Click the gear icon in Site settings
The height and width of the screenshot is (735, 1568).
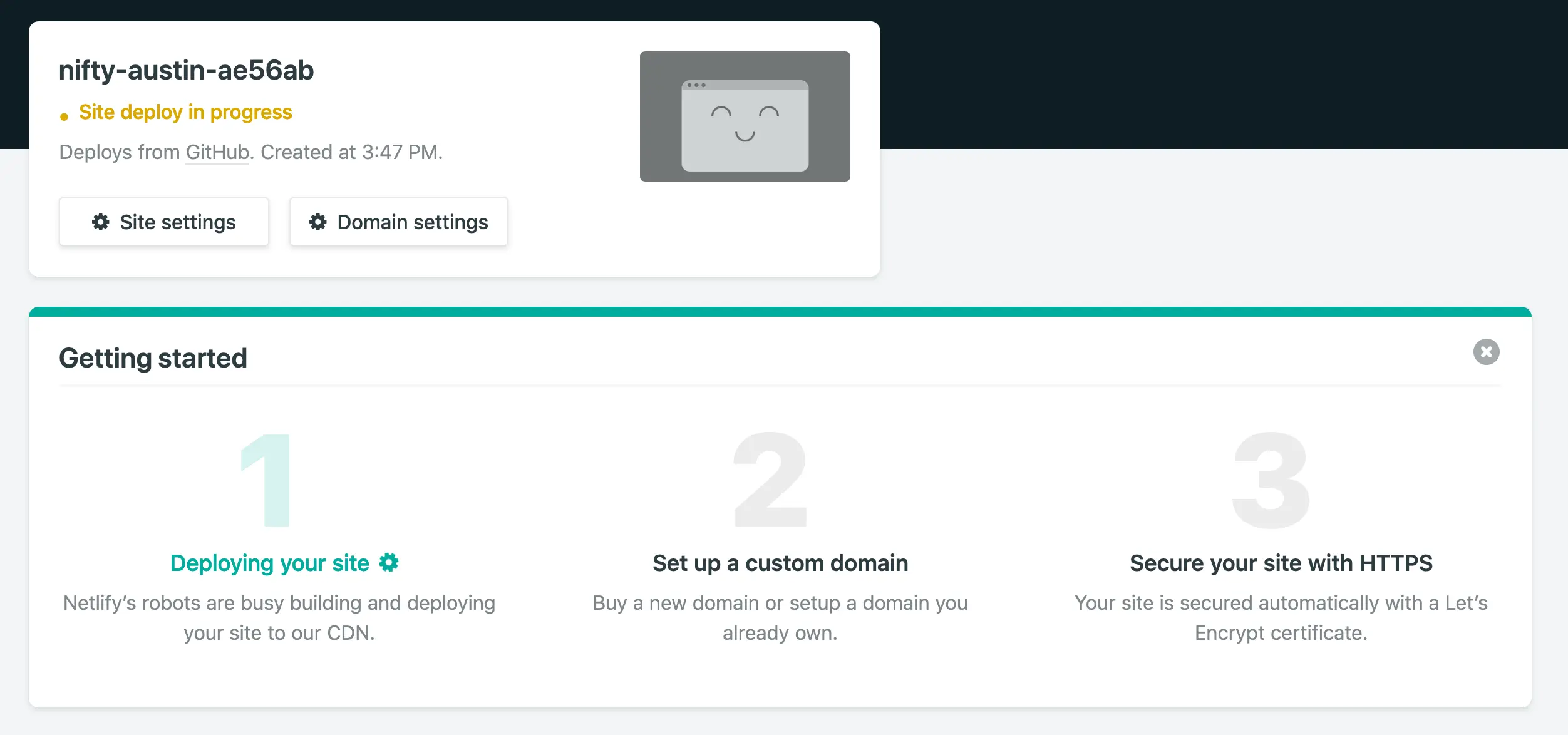click(x=100, y=222)
